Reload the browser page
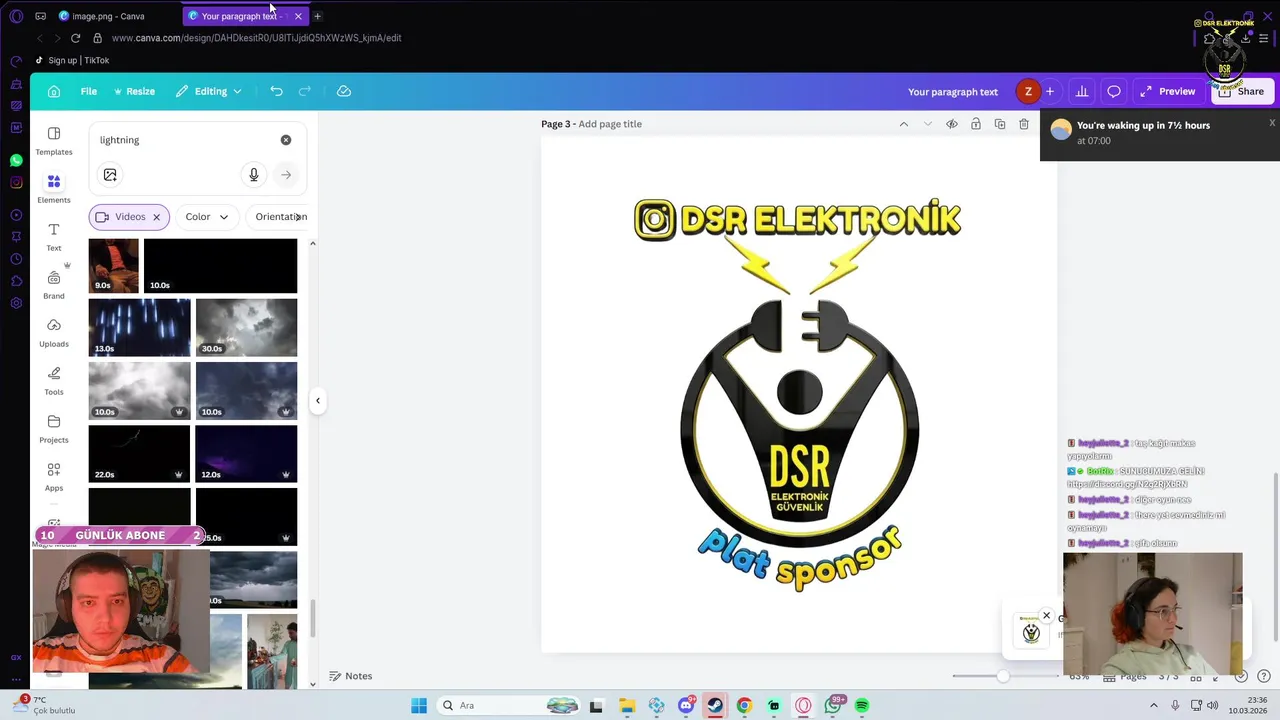This screenshot has height=720, width=1280. tap(75, 38)
